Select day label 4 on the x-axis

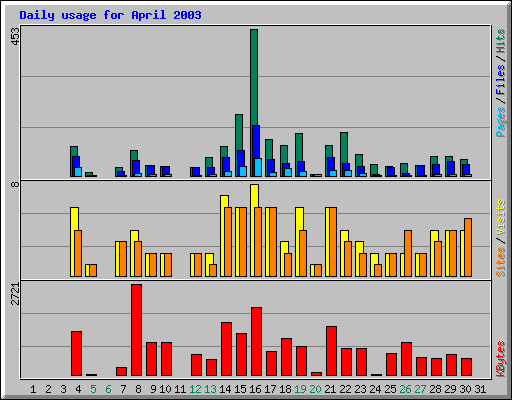coord(78,389)
